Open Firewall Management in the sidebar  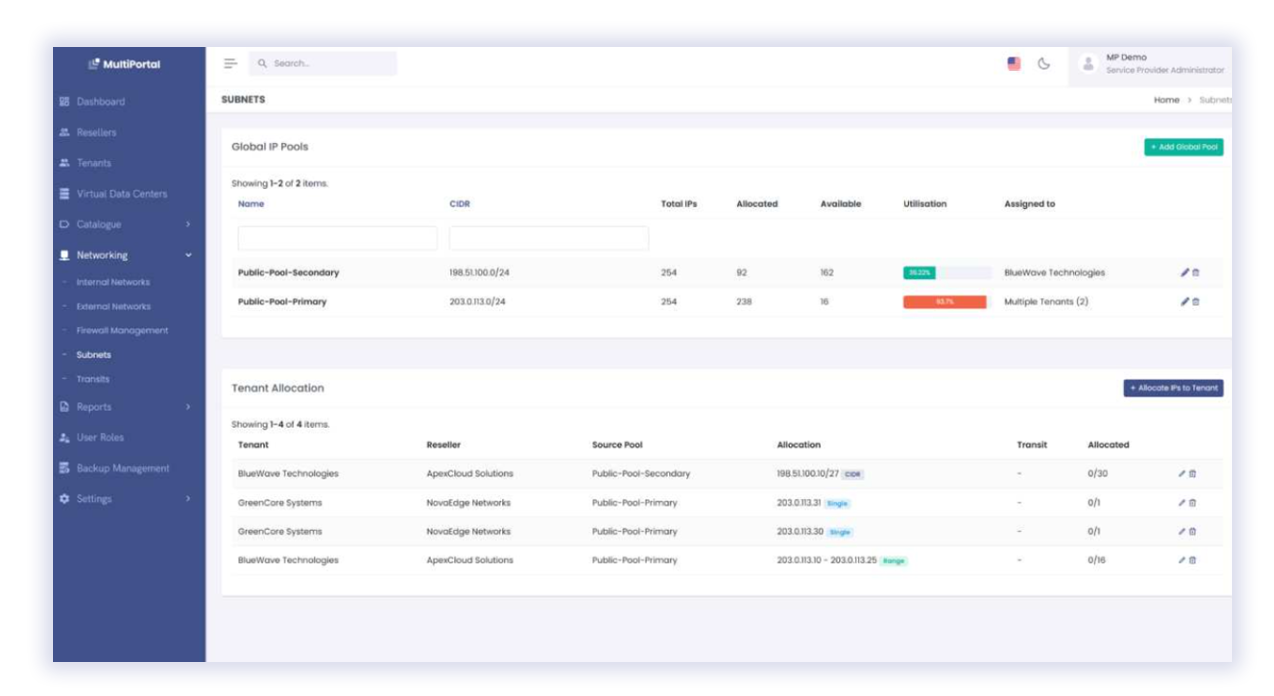[122, 331]
